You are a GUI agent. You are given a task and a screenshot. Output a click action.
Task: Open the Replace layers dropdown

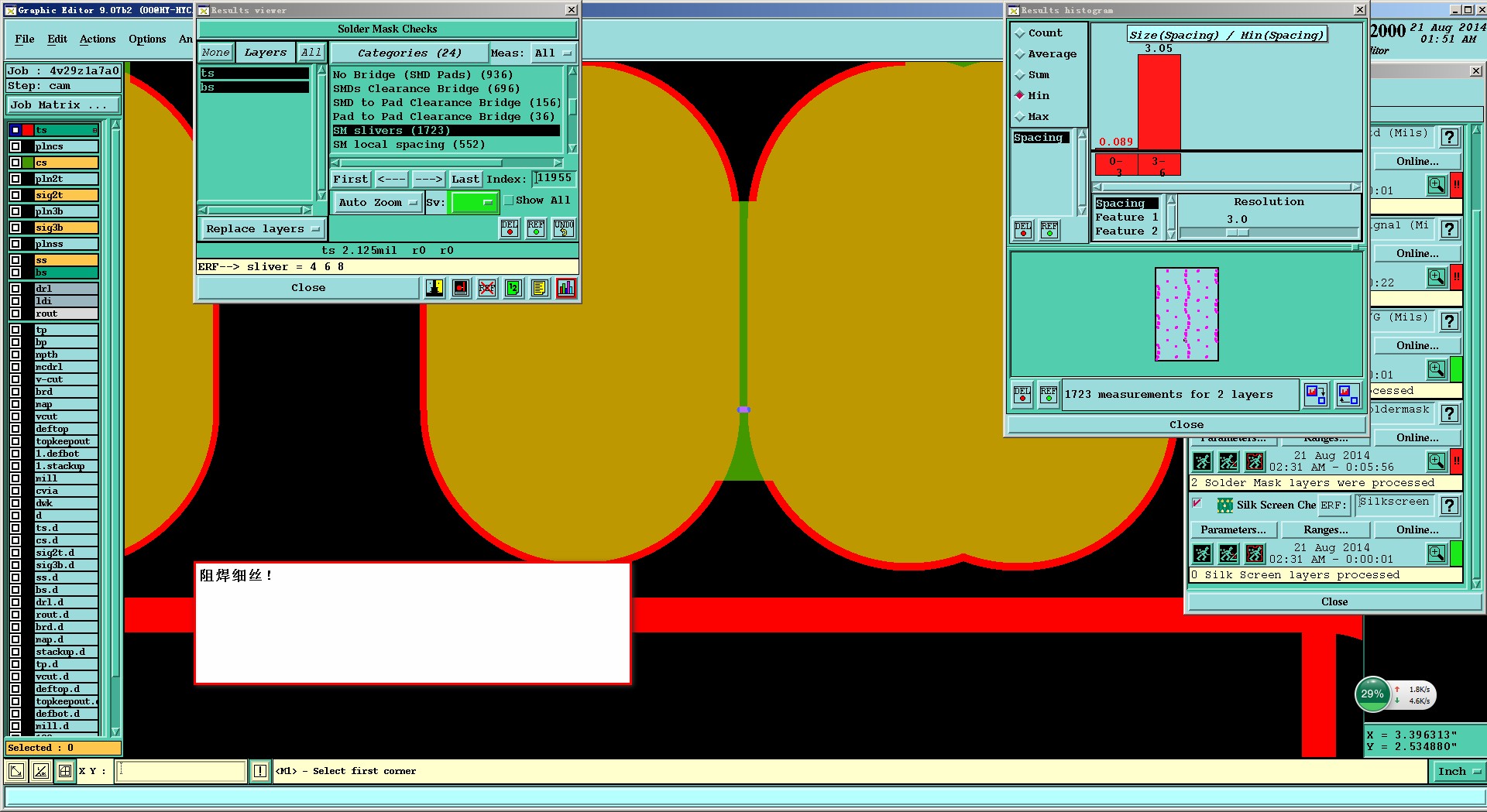(263, 229)
